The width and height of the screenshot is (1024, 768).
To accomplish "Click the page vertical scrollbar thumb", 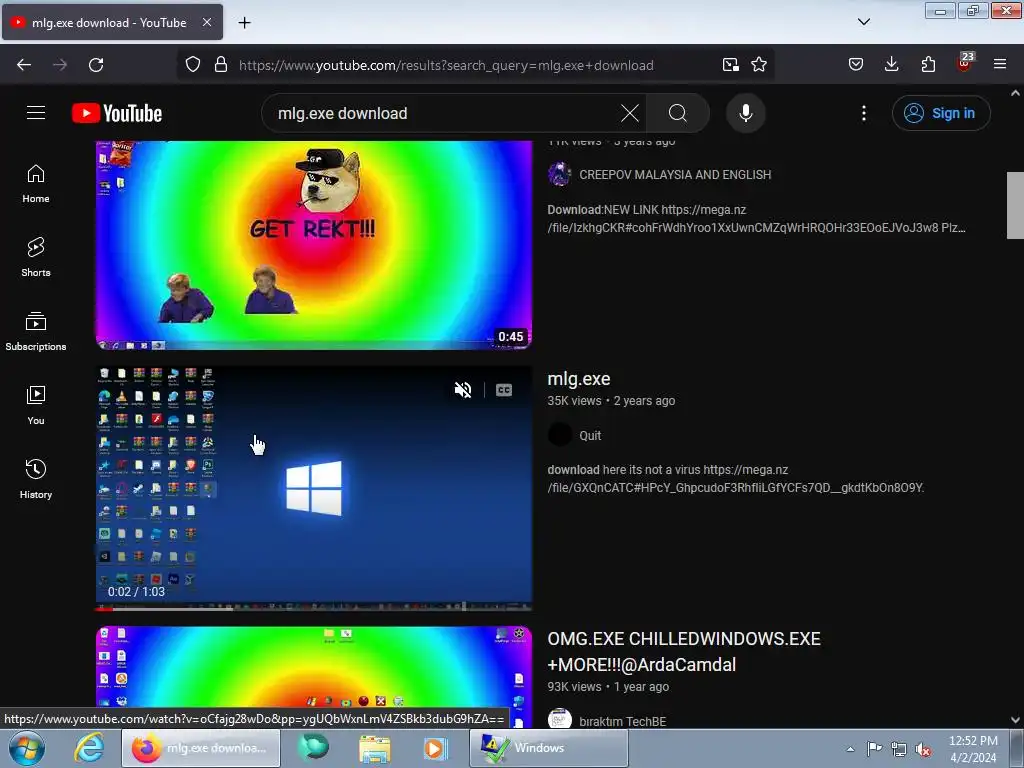I will [x=1015, y=205].
